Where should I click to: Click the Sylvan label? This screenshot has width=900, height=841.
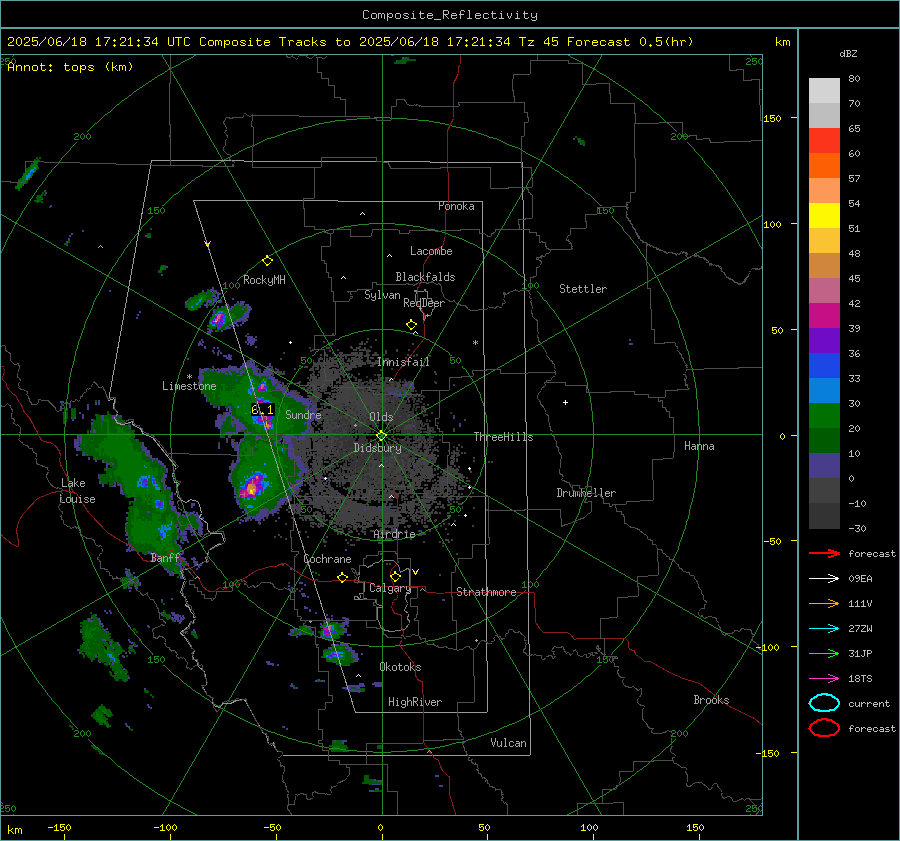click(x=382, y=295)
